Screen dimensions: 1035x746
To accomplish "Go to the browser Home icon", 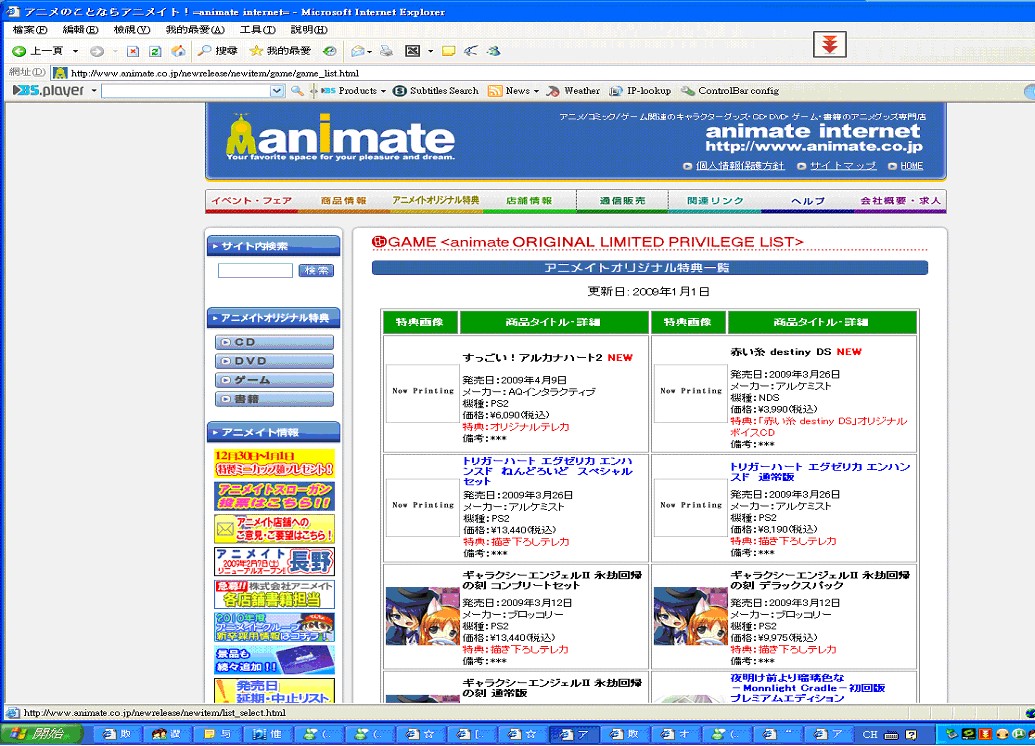I will (178, 51).
